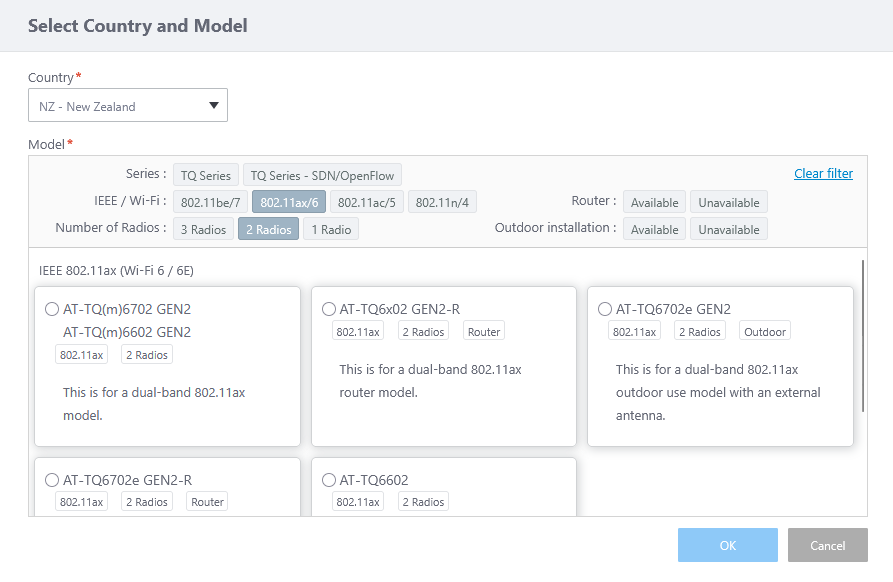Select AT-TQ6702e GEN2 radio button
893x582 pixels.
click(x=605, y=309)
